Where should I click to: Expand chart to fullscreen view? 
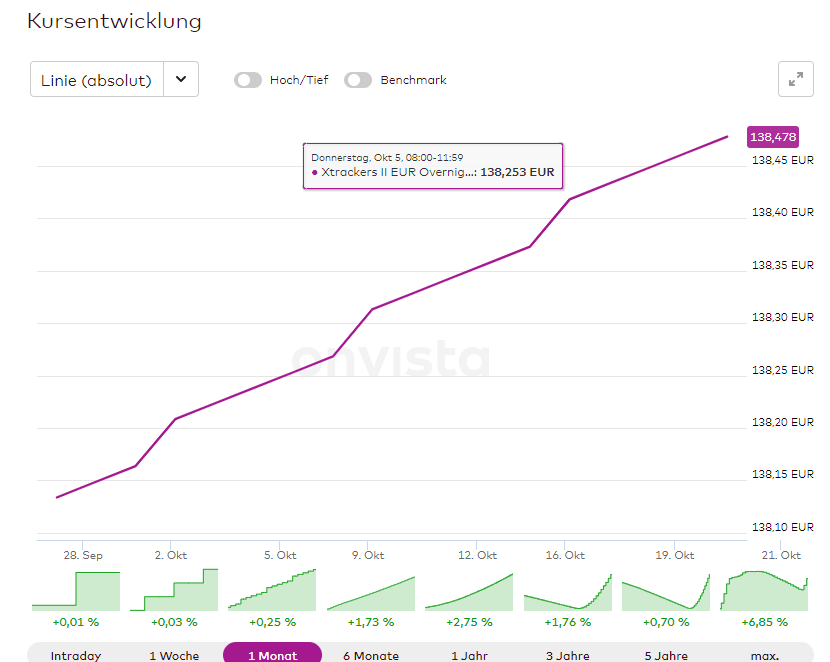(x=796, y=80)
